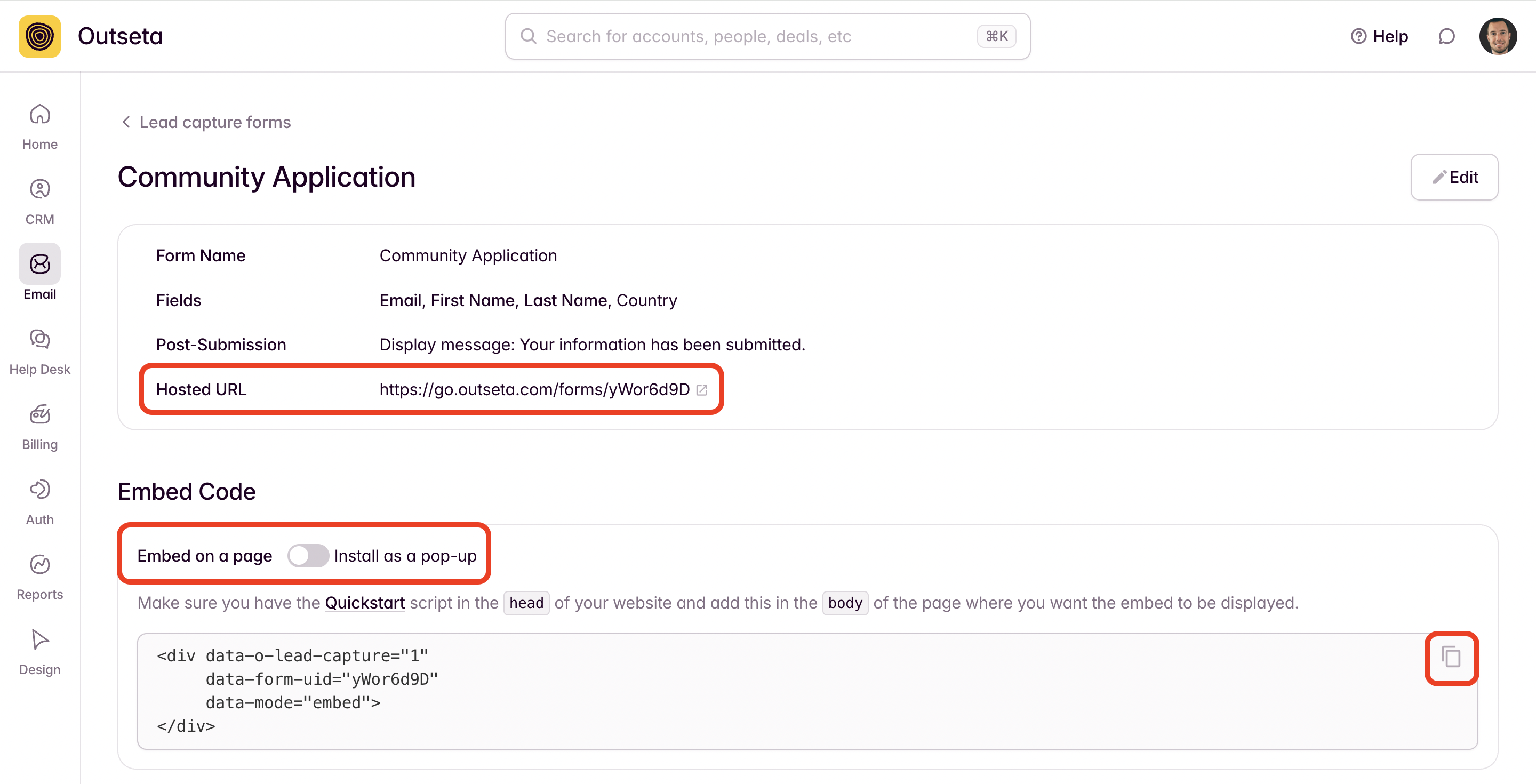This screenshot has width=1536, height=784.
Task: Toggle embed to pop-up install mode
Action: tap(308, 556)
